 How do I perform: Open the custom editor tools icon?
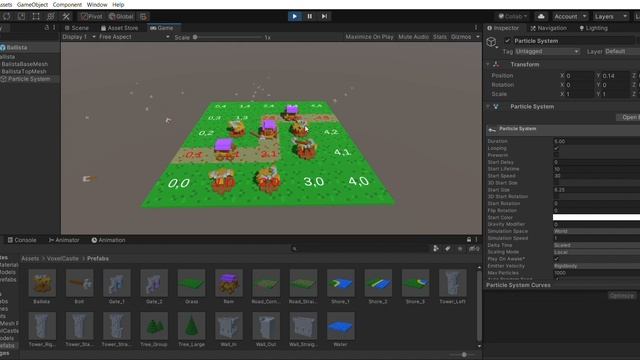66,16
